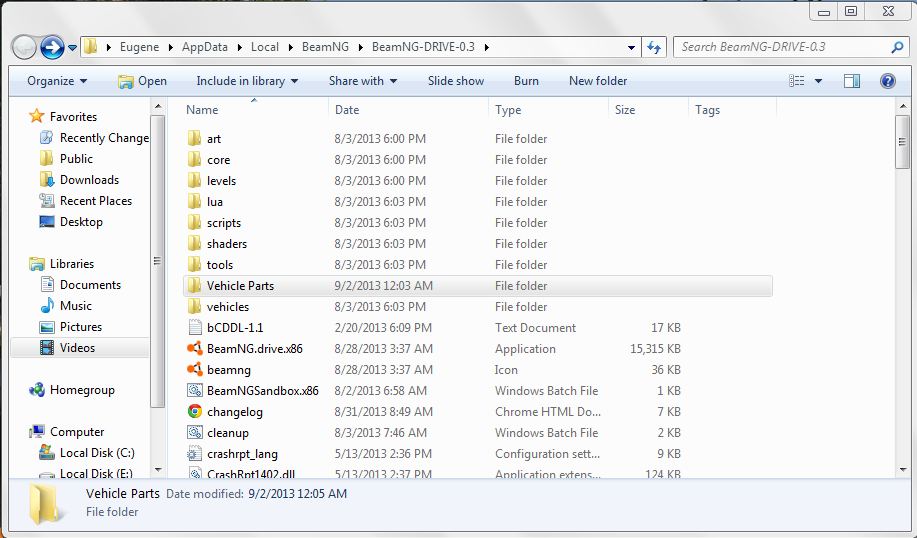This screenshot has width=917, height=538.
Task: Select Local in the address breadcrumb
Action: (x=265, y=47)
